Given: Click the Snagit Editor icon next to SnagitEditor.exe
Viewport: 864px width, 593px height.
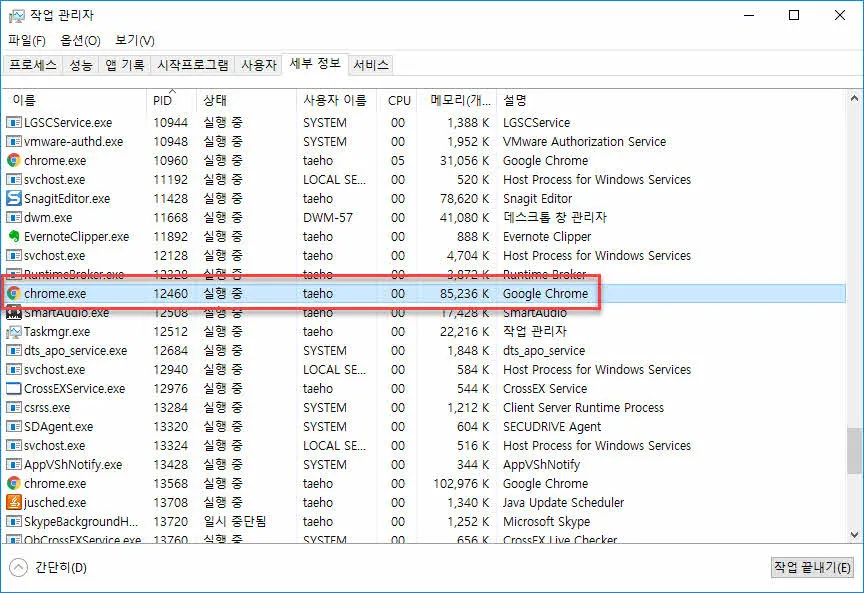Looking at the screenshot, I should pos(12,198).
